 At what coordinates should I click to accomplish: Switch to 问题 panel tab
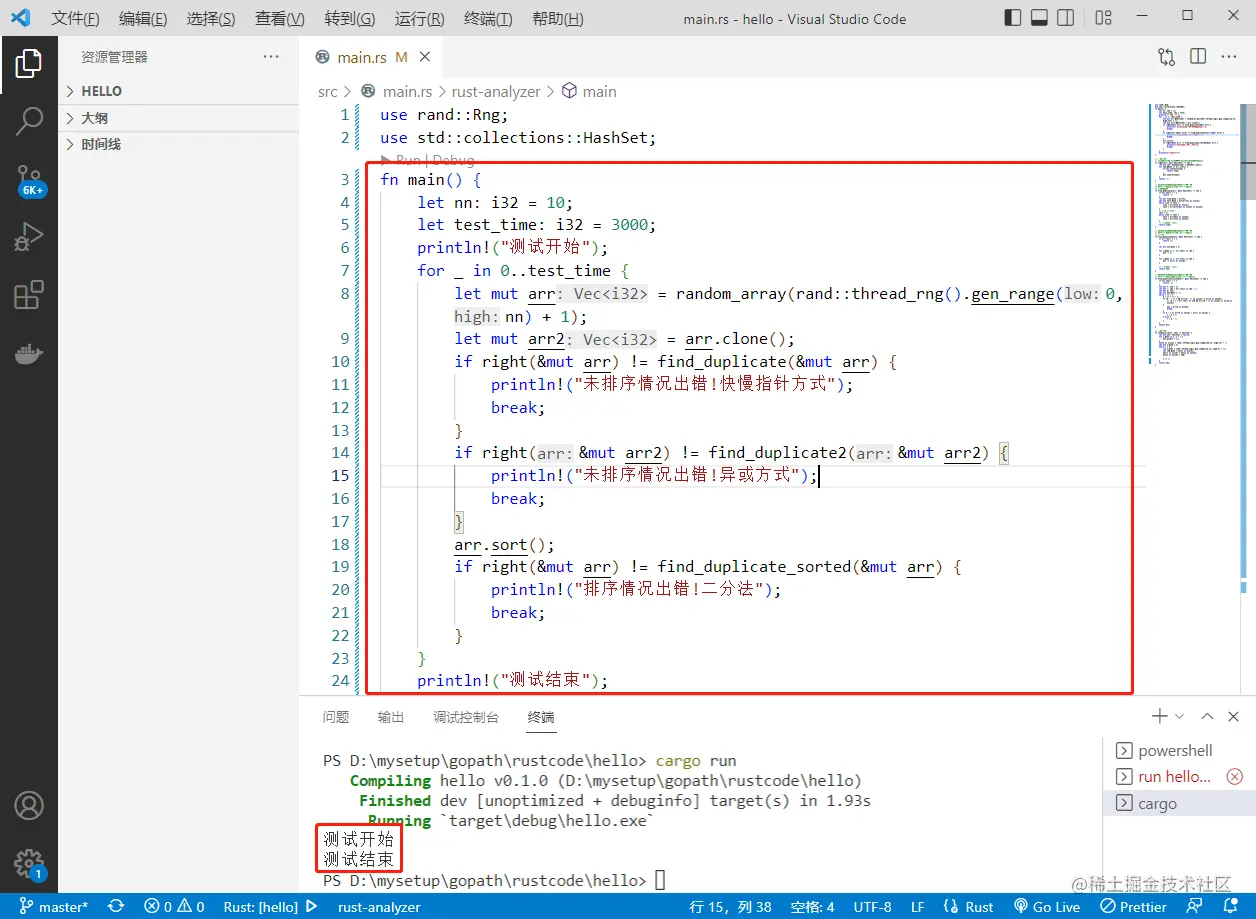pyautogui.click(x=336, y=717)
